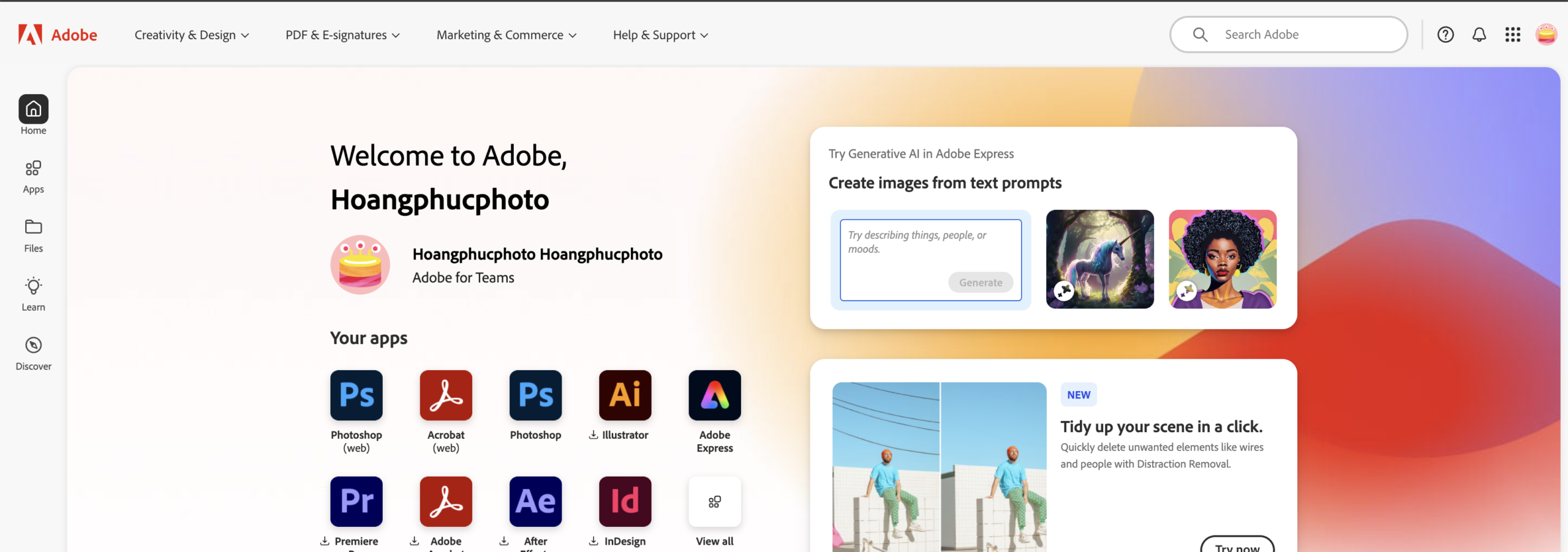Screen dimensions: 1568x552
Task: Expand the Help & Support menu
Action: point(660,35)
